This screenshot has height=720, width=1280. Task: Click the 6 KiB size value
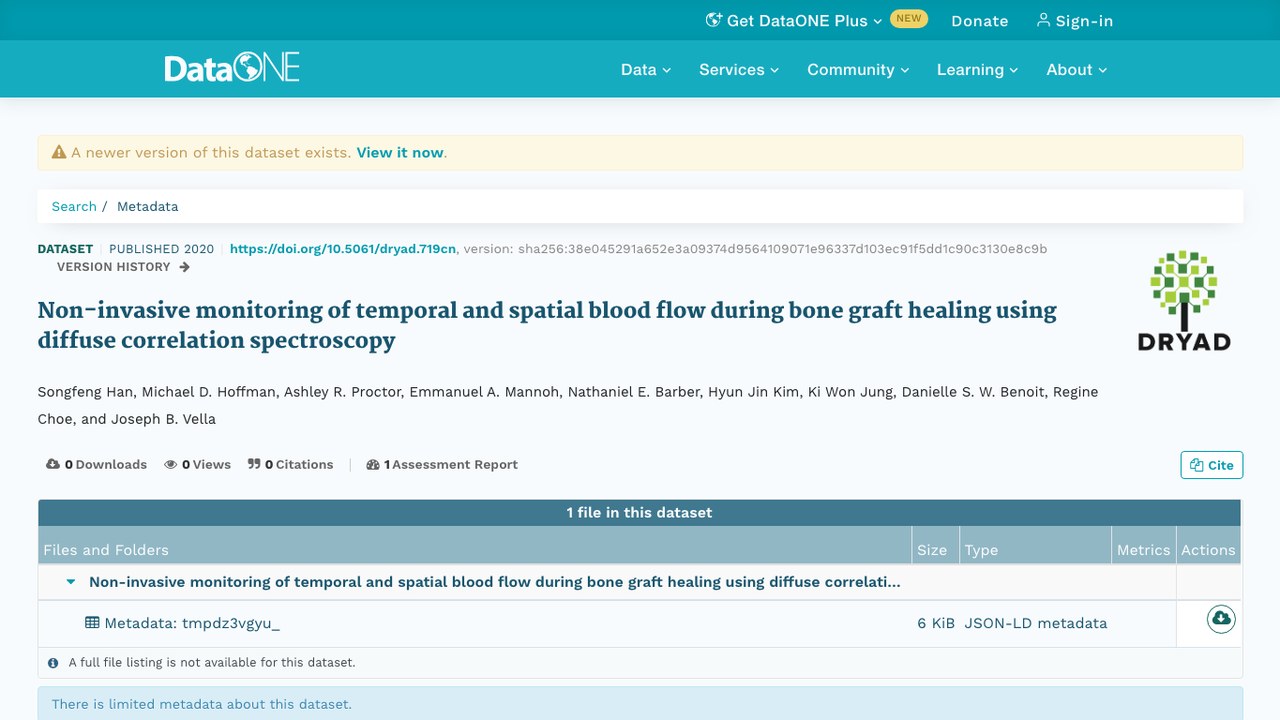point(936,623)
